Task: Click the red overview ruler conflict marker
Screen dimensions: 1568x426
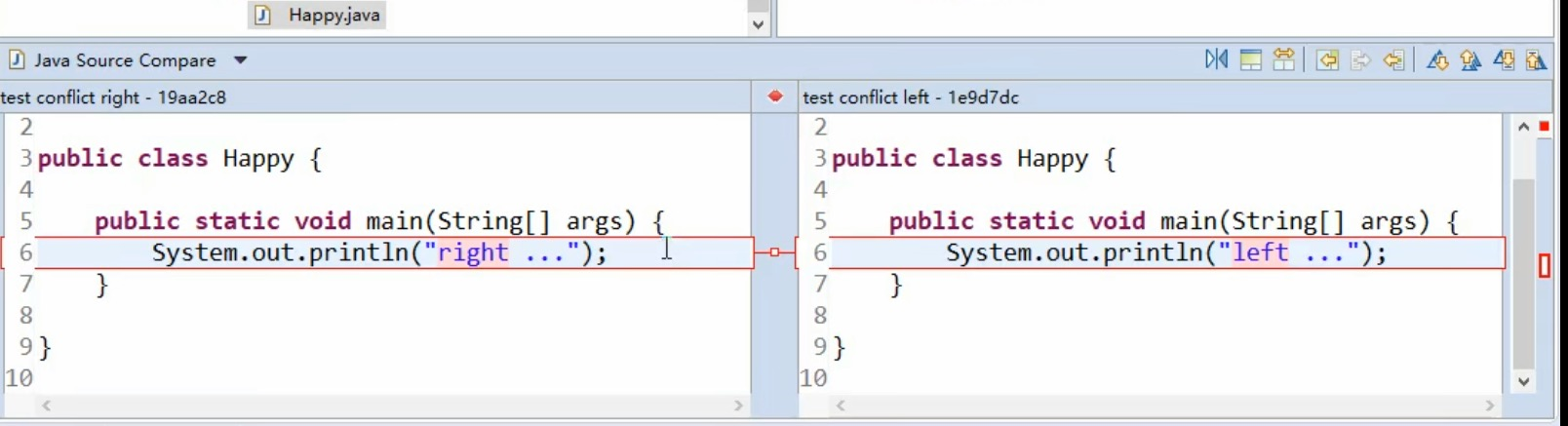Action: click(x=1545, y=265)
